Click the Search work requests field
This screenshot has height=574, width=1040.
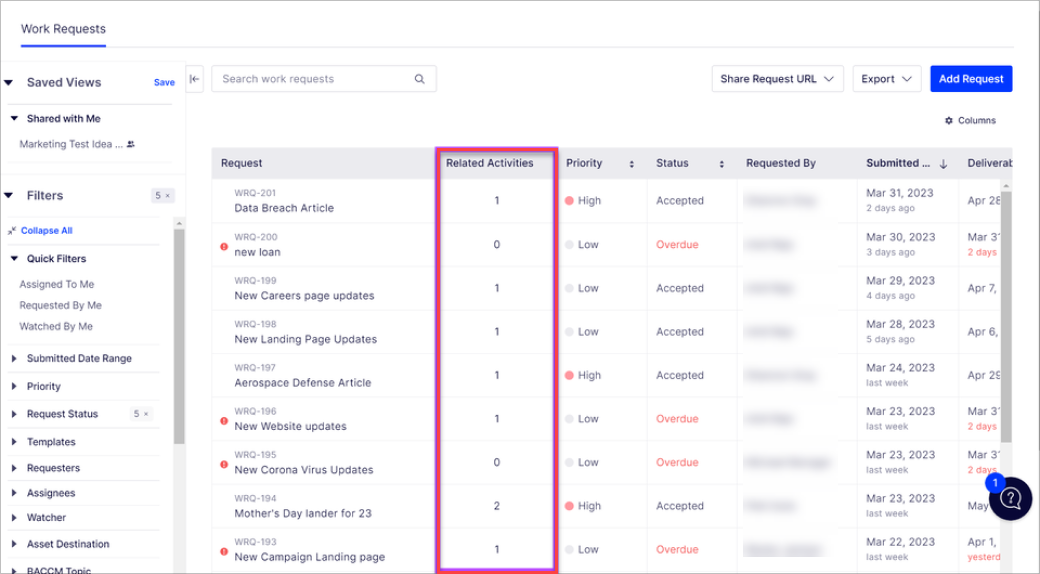click(x=315, y=79)
